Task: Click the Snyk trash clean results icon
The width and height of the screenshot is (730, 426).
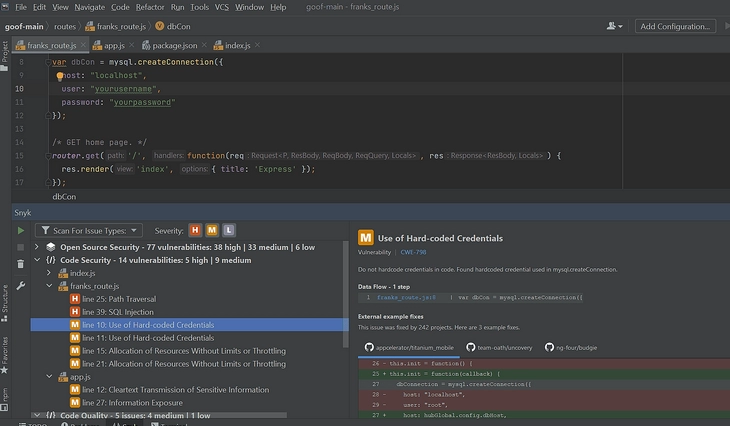Action: coord(20,264)
